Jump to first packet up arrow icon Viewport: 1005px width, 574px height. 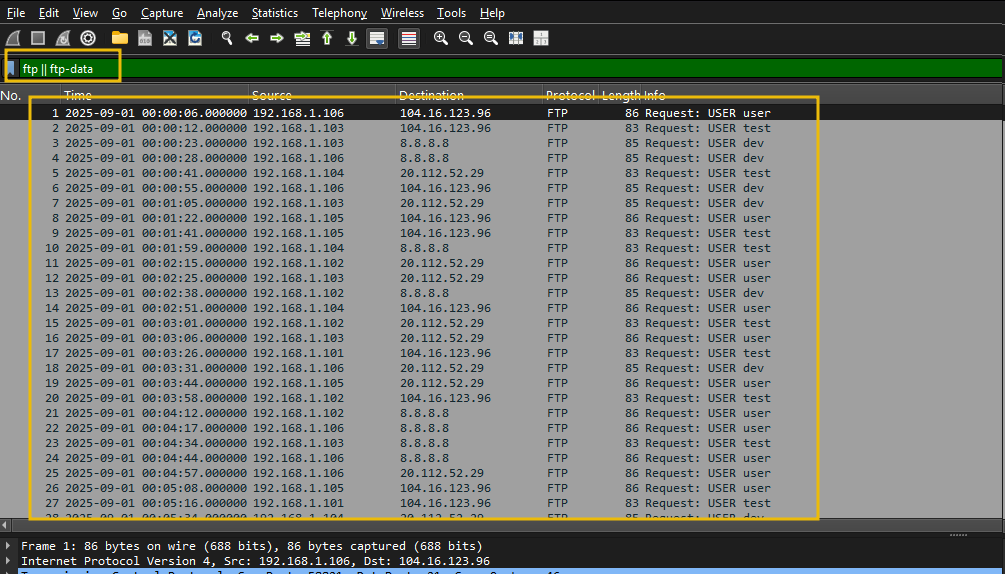point(327,38)
